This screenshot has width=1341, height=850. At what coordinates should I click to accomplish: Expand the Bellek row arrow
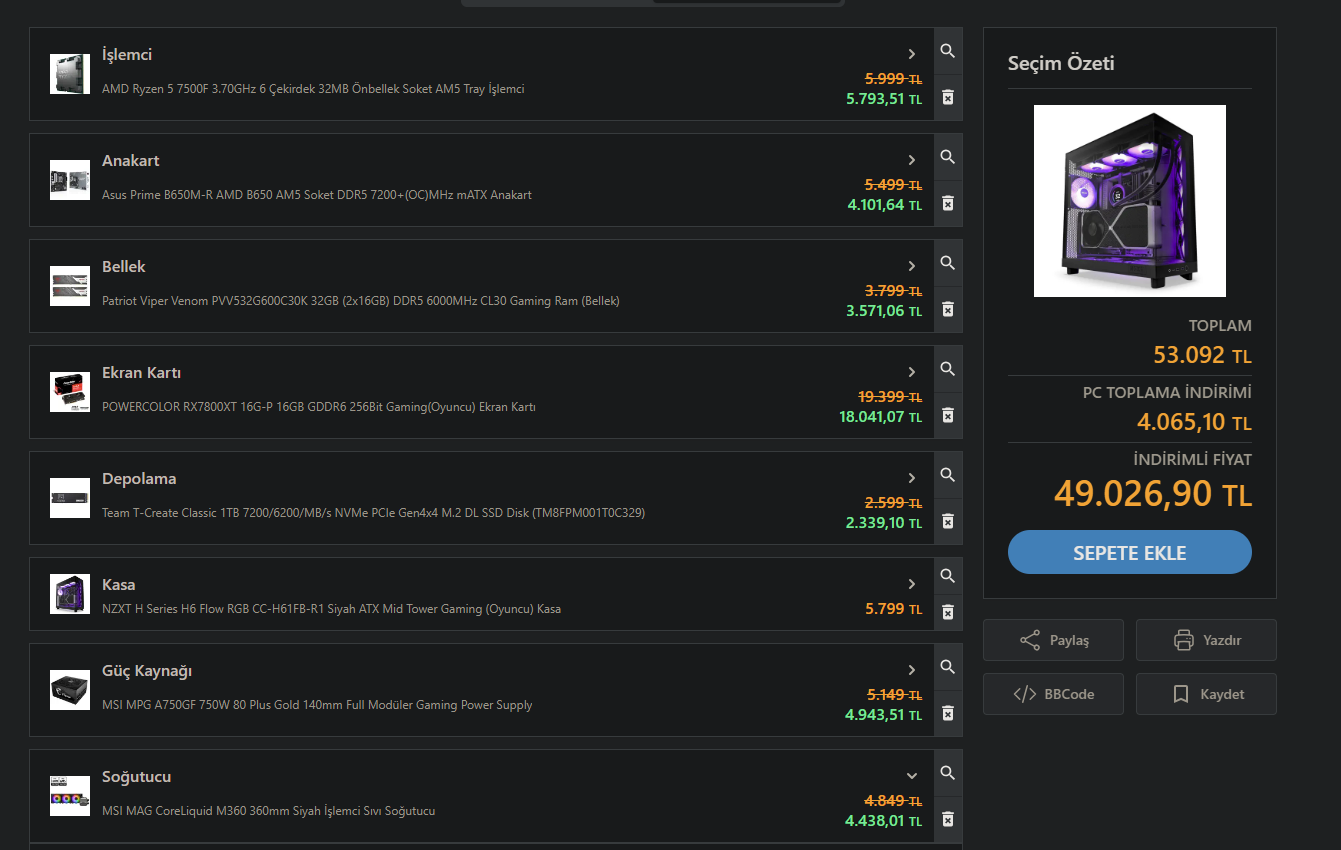pyautogui.click(x=911, y=266)
